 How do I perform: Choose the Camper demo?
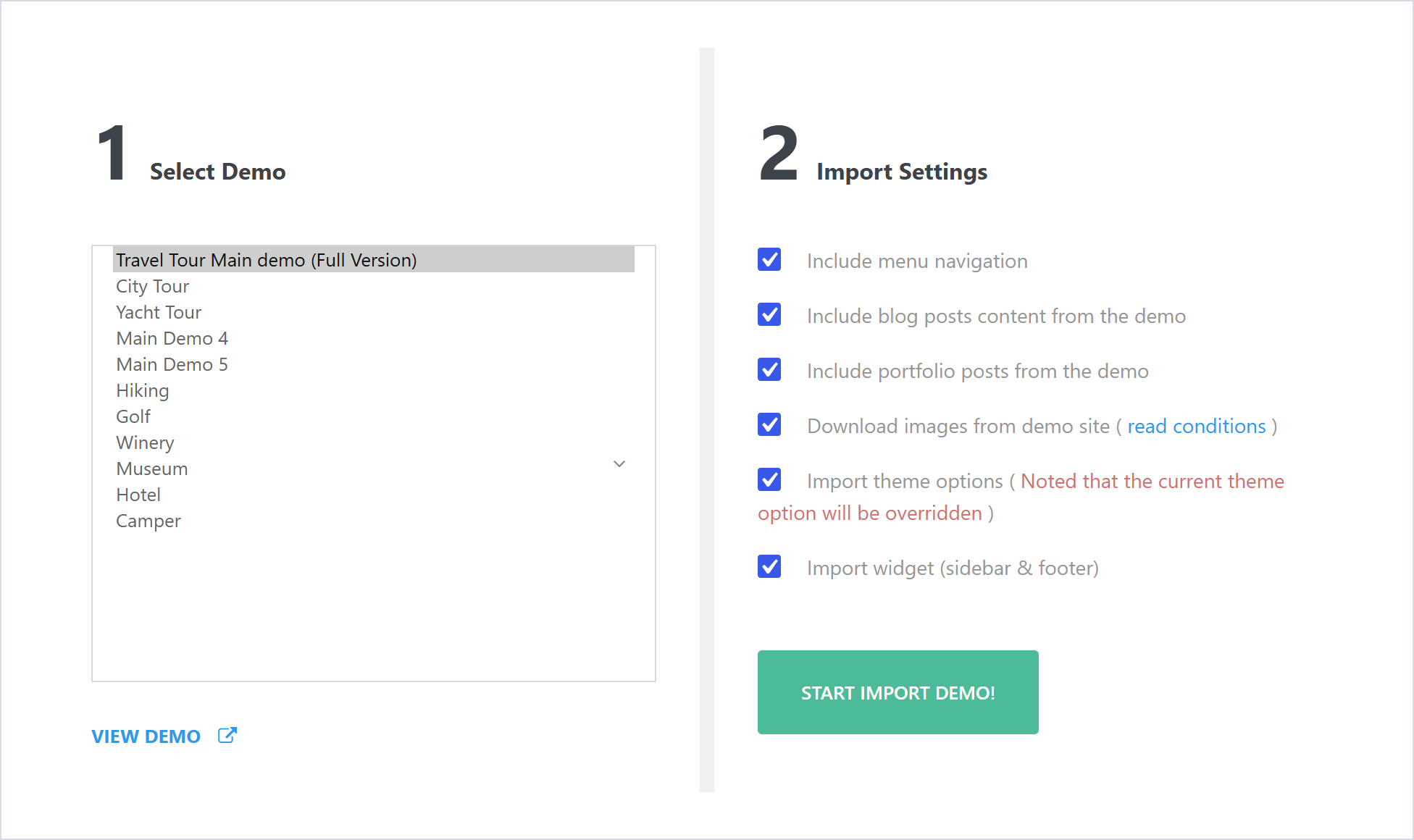click(x=374, y=520)
